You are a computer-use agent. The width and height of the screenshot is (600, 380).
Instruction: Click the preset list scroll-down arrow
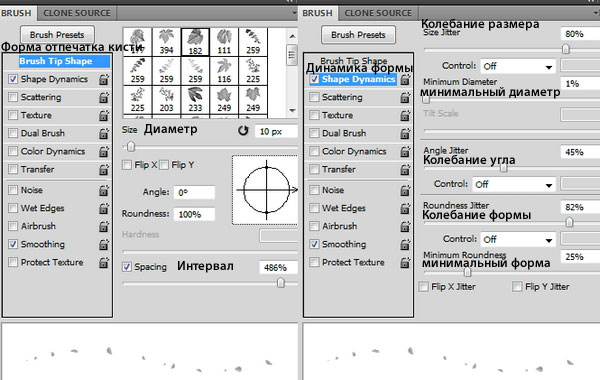pos(292,111)
